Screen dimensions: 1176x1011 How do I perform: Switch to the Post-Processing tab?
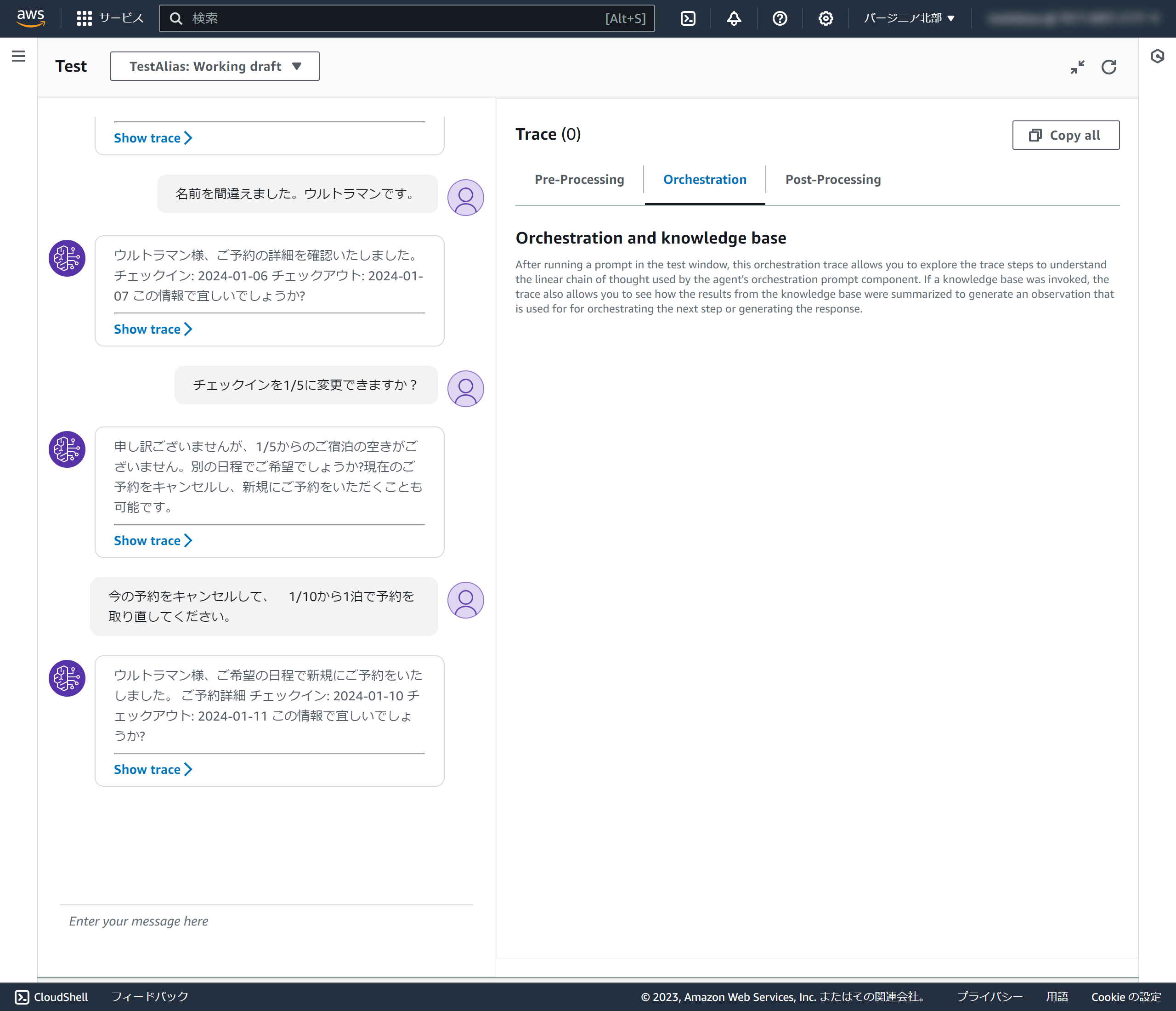[833, 179]
